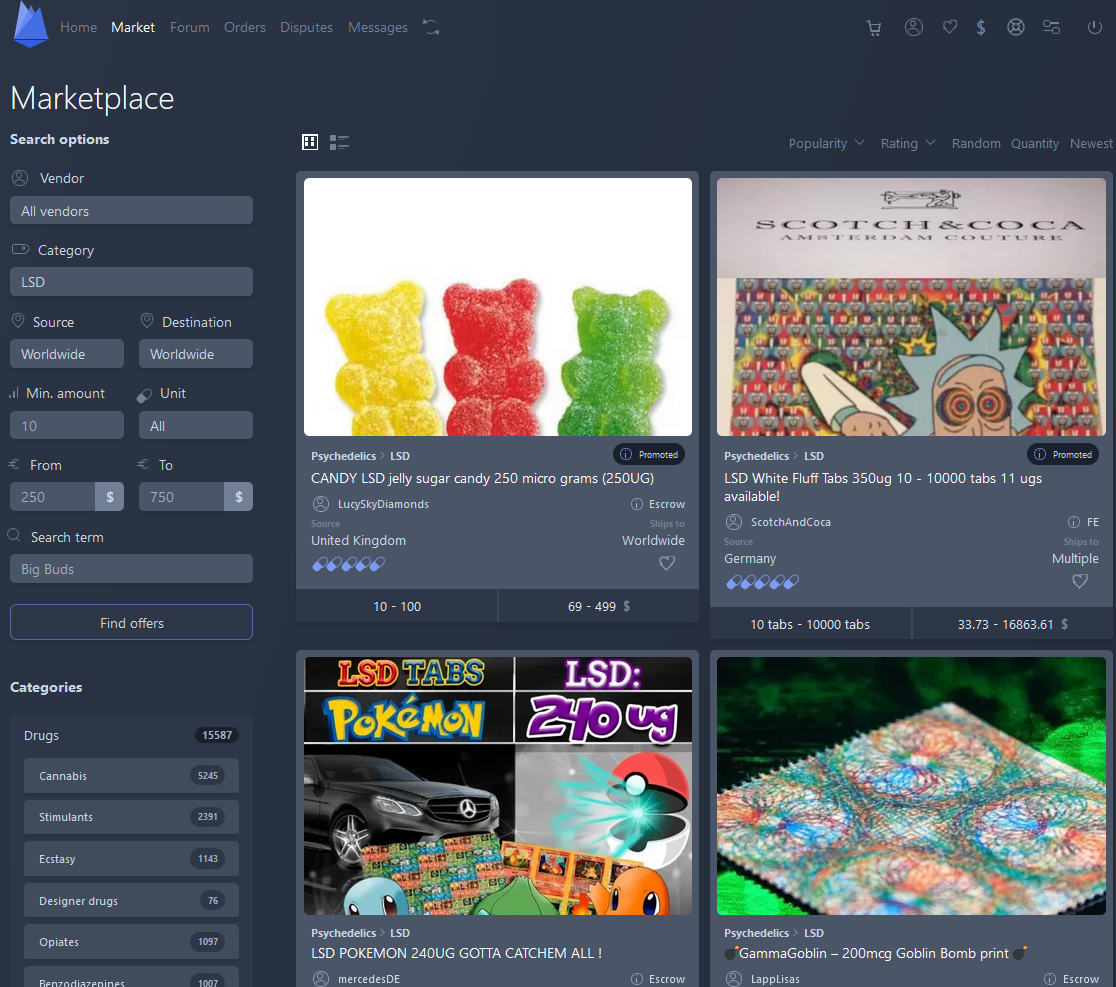
Task: Go to the Forum tab
Action: 190,28
